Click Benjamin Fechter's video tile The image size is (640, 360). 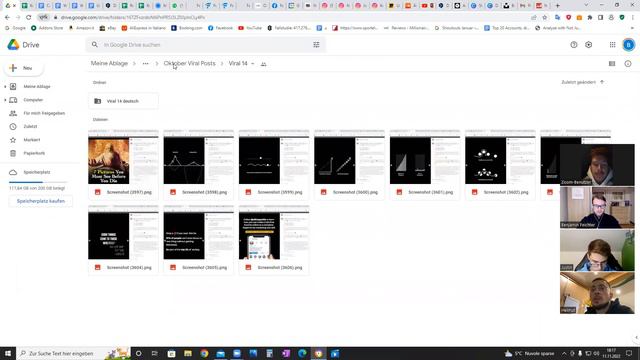(x=597, y=207)
